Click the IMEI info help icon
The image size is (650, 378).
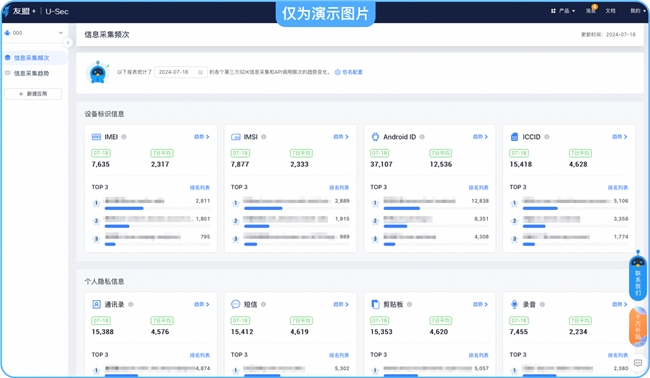[x=124, y=137]
